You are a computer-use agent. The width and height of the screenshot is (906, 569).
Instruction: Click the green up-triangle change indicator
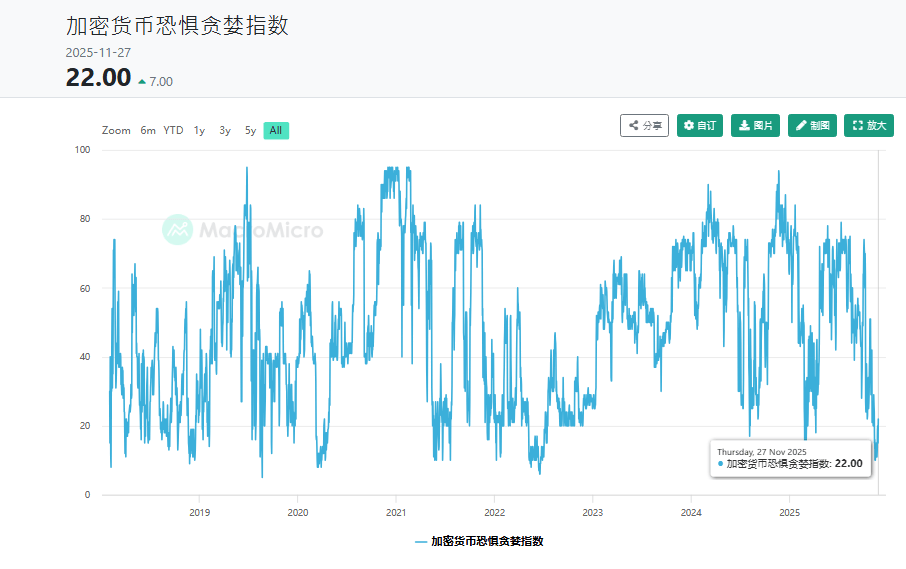tap(142, 82)
